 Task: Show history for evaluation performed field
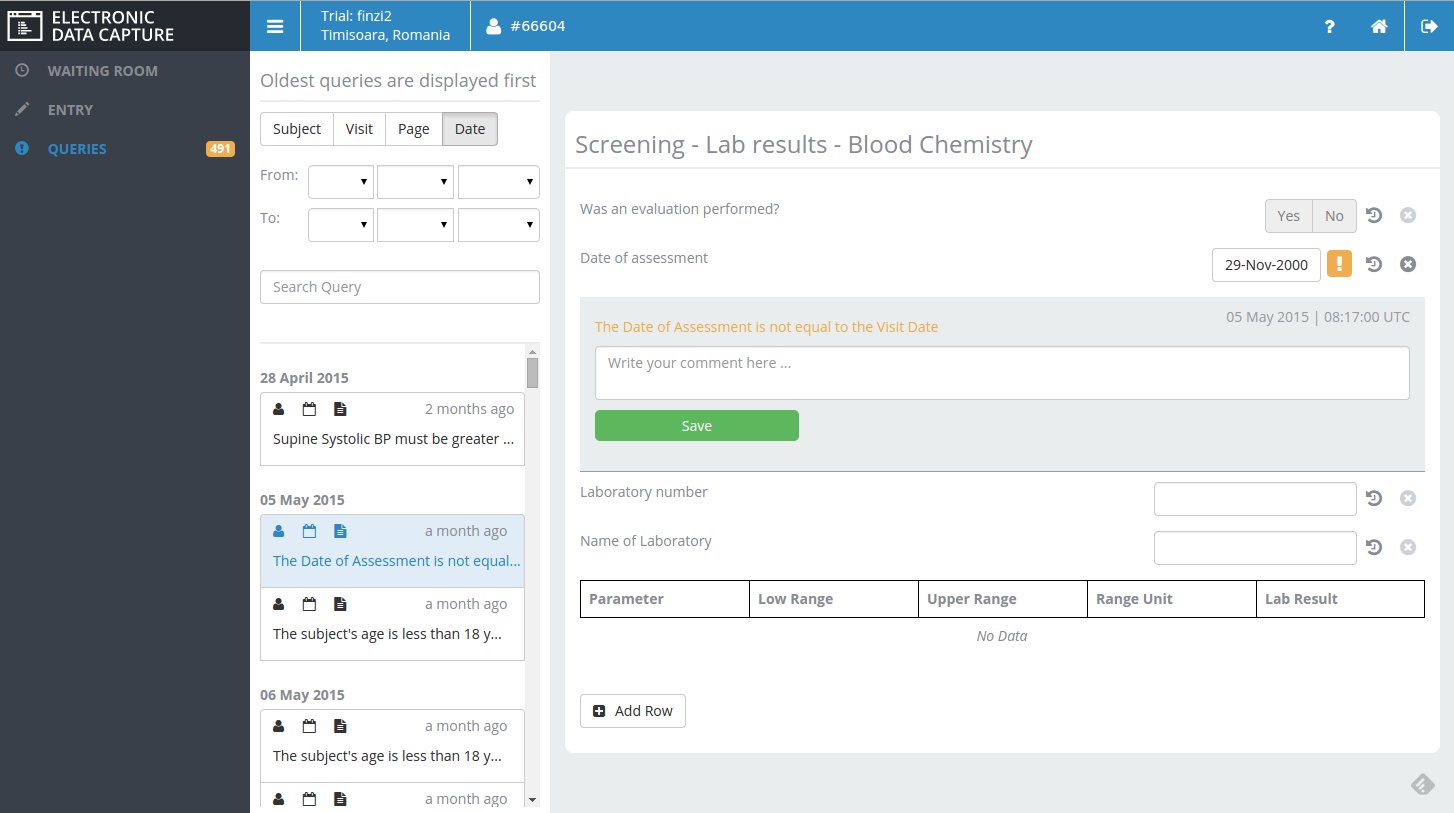pyautogui.click(x=1374, y=215)
